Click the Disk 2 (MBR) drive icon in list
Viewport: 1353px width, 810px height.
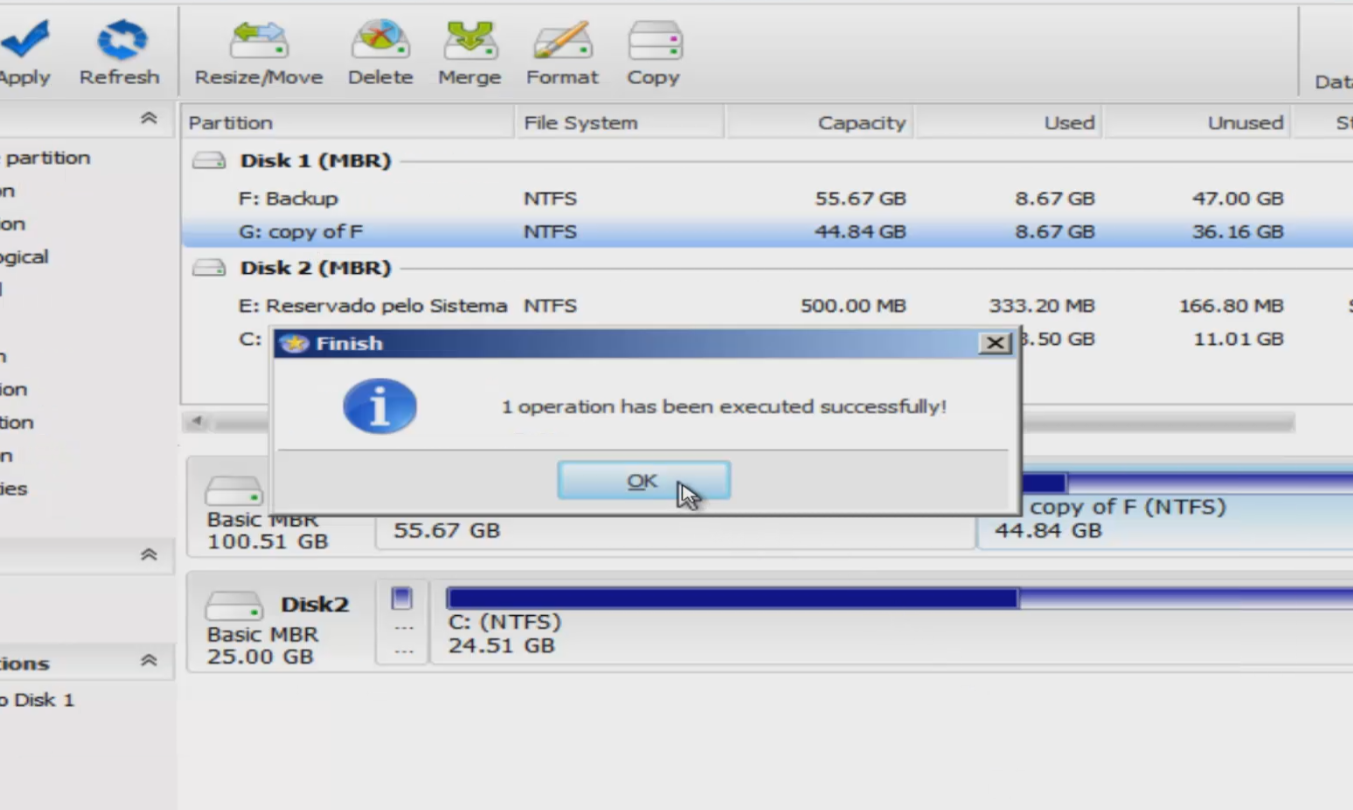[x=209, y=267]
